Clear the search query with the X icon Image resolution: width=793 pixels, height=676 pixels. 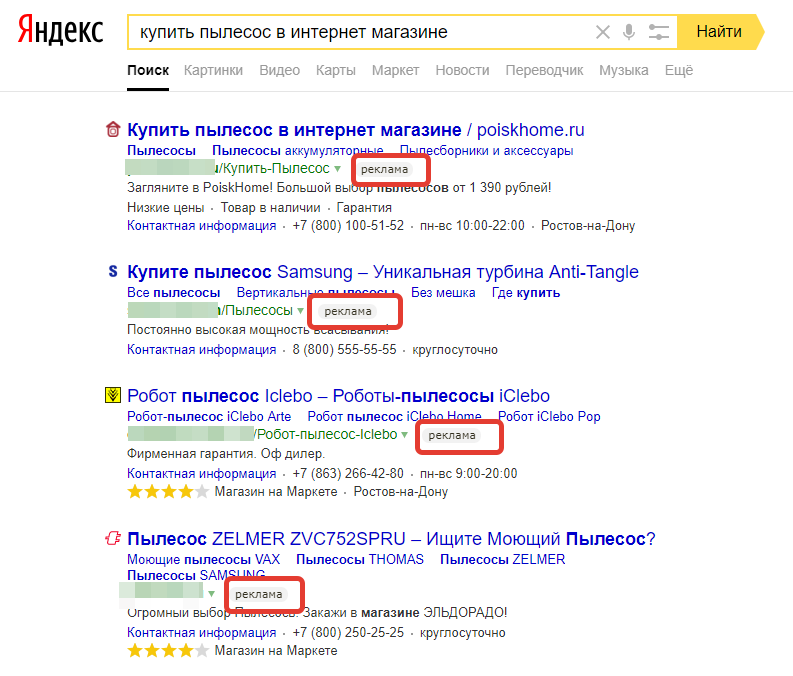[x=602, y=32]
